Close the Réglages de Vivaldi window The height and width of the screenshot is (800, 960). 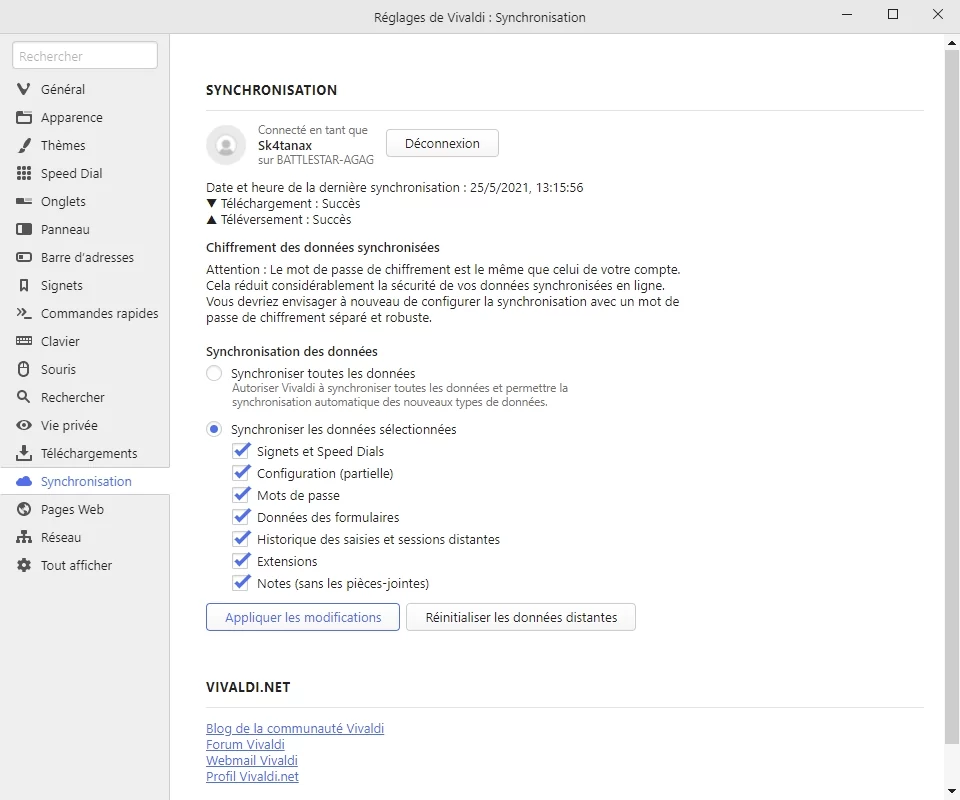pos(938,14)
